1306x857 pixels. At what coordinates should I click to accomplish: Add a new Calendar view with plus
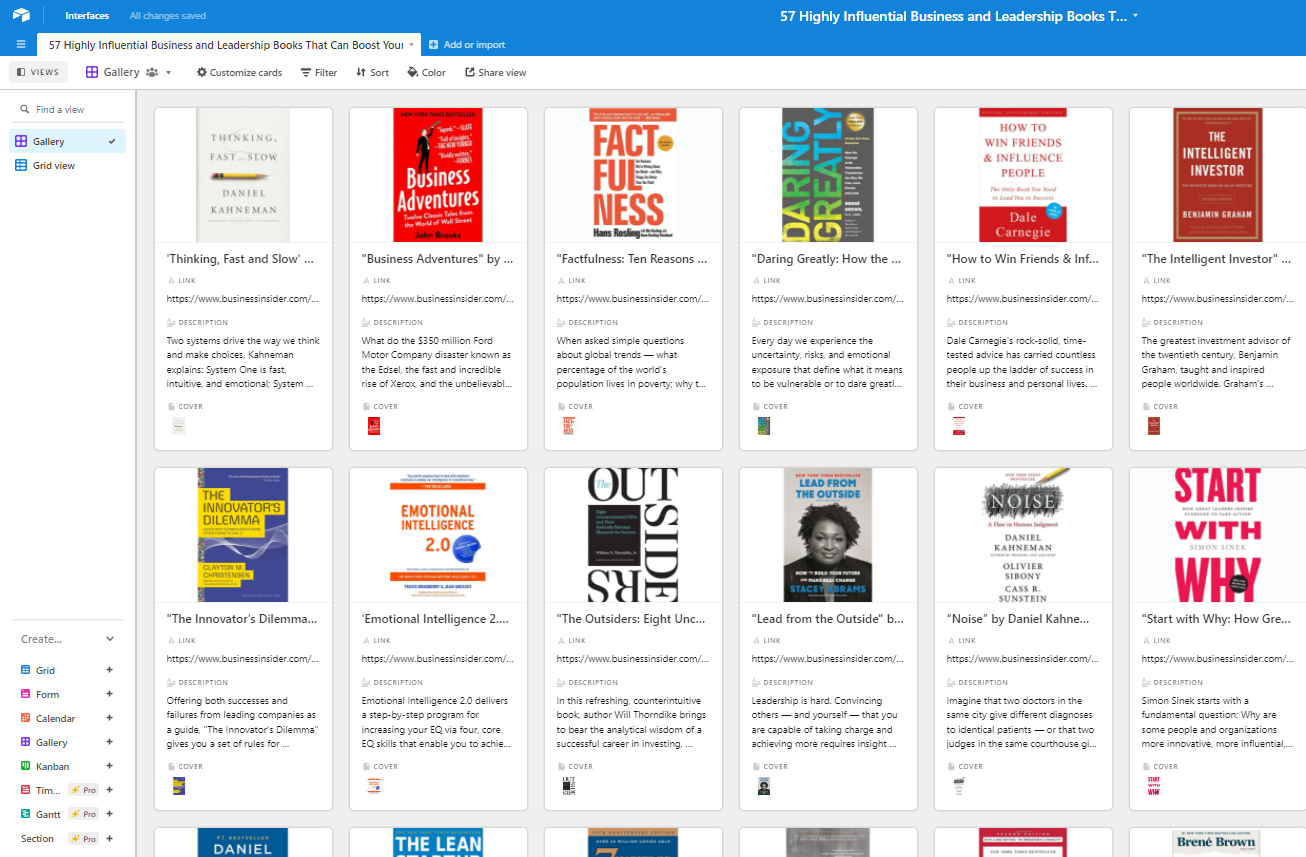tap(110, 718)
